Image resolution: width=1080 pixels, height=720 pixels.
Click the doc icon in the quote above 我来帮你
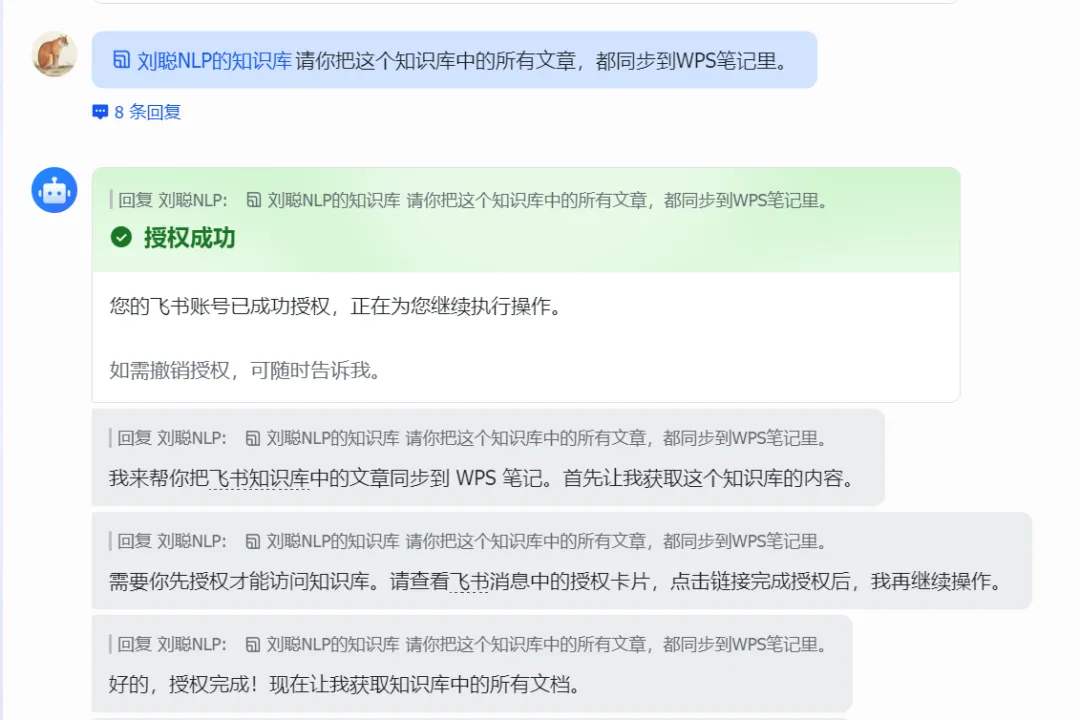(x=253, y=438)
